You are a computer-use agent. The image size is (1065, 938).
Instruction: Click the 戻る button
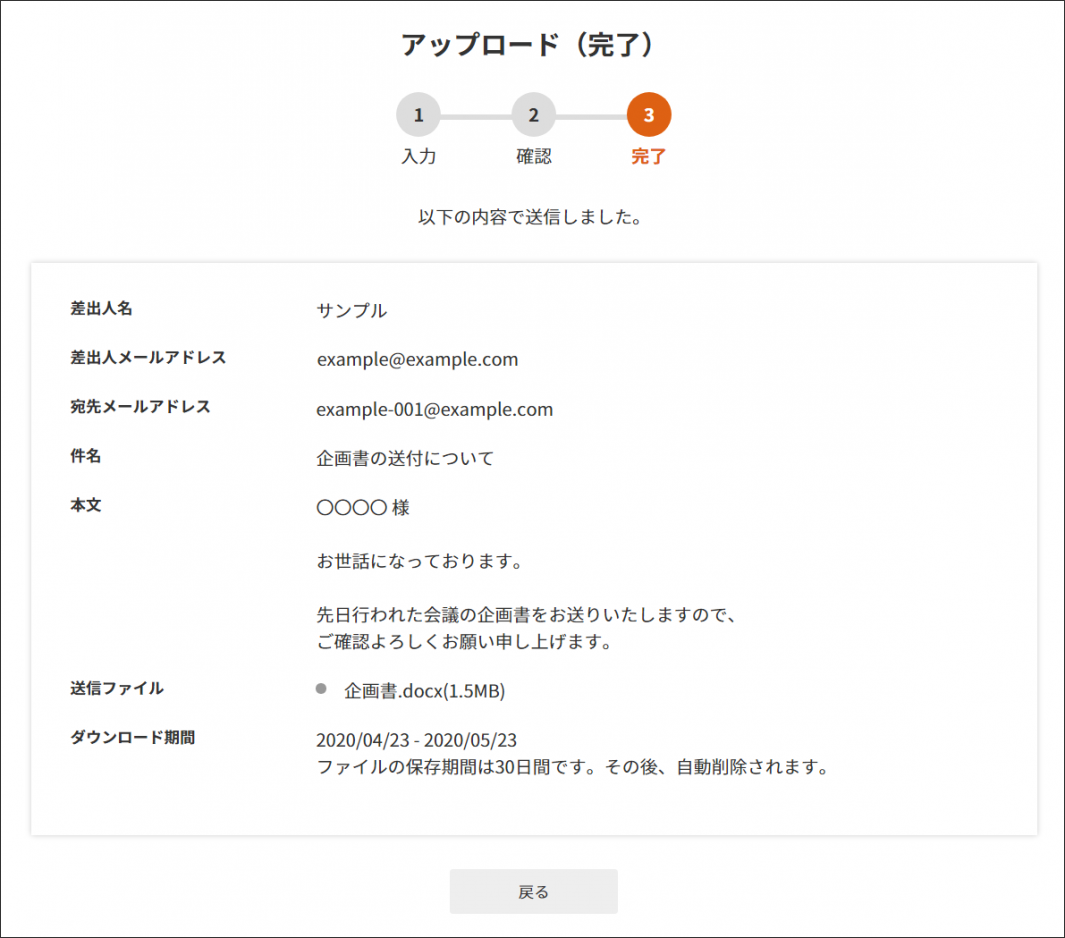click(x=533, y=891)
